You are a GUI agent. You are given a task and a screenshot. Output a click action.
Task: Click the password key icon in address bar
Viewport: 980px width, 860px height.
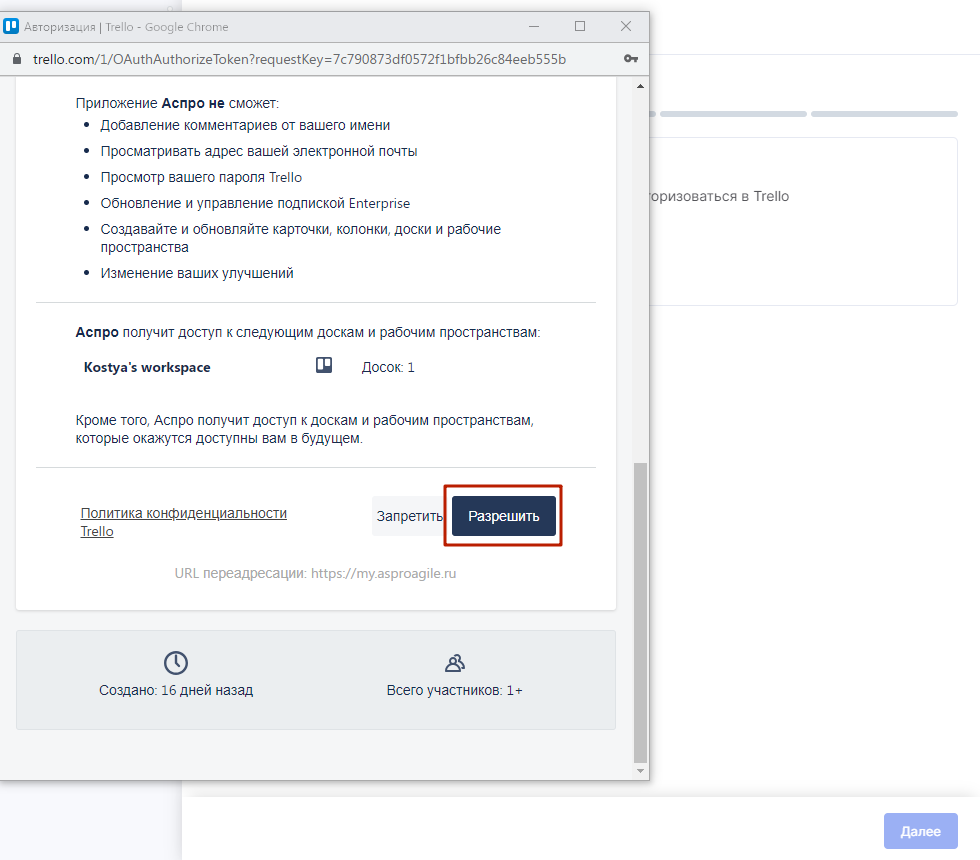[x=631, y=59]
